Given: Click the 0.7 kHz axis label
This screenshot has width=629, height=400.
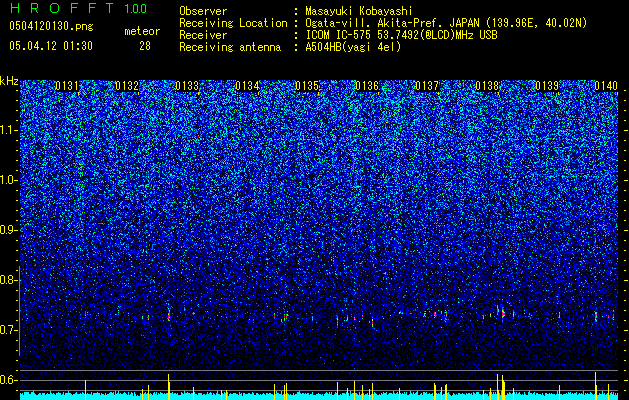Looking at the screenshot, I should coord(9,330).
